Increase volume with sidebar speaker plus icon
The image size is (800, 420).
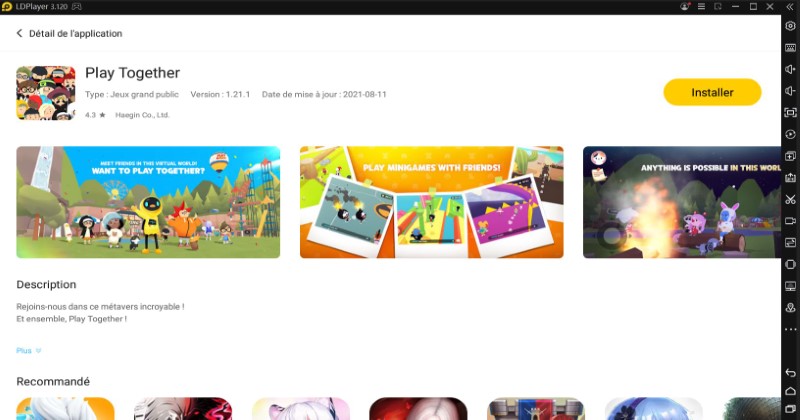[790, 69]
